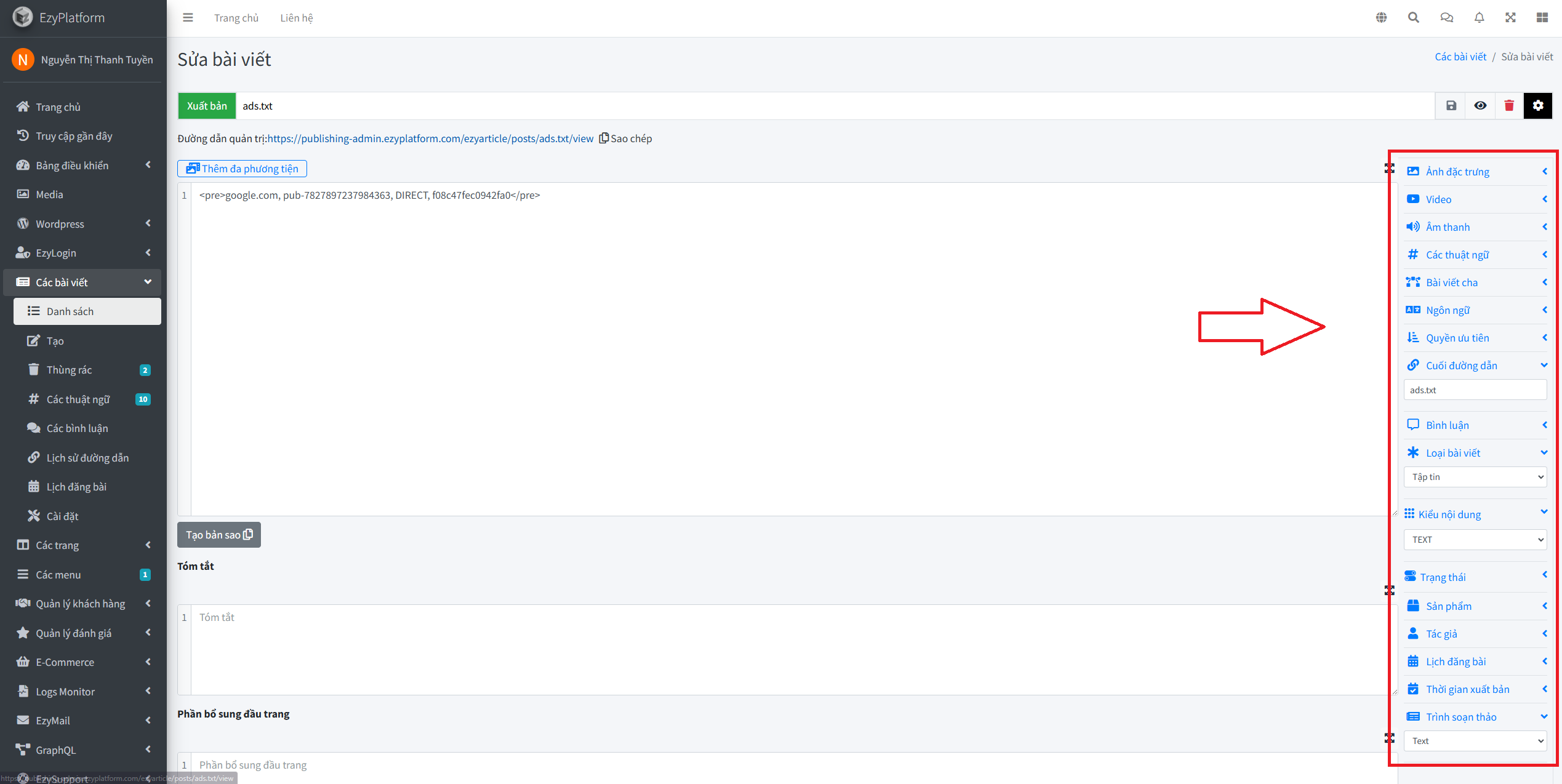Open the chat messages icon
This screenshot has width=1562, height=784.
(x=1446, y=18)
